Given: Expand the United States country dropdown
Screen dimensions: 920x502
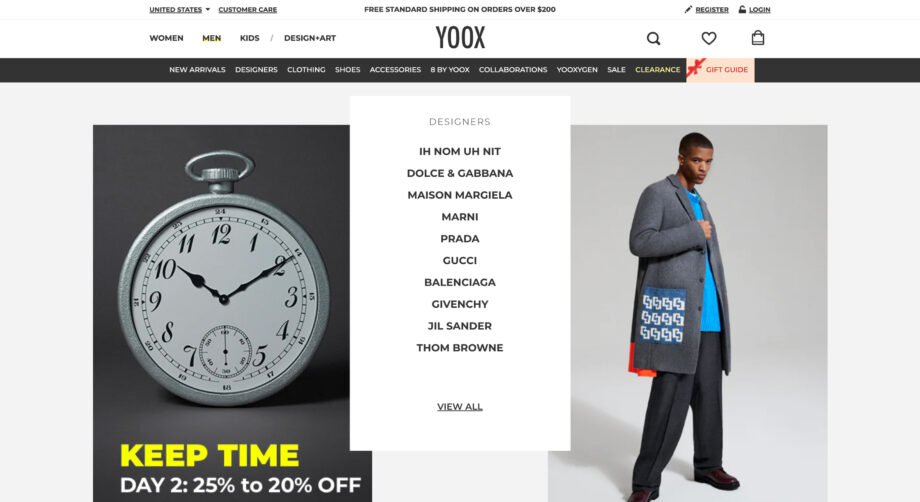Looking at the screenshot, I should point(179,9).
